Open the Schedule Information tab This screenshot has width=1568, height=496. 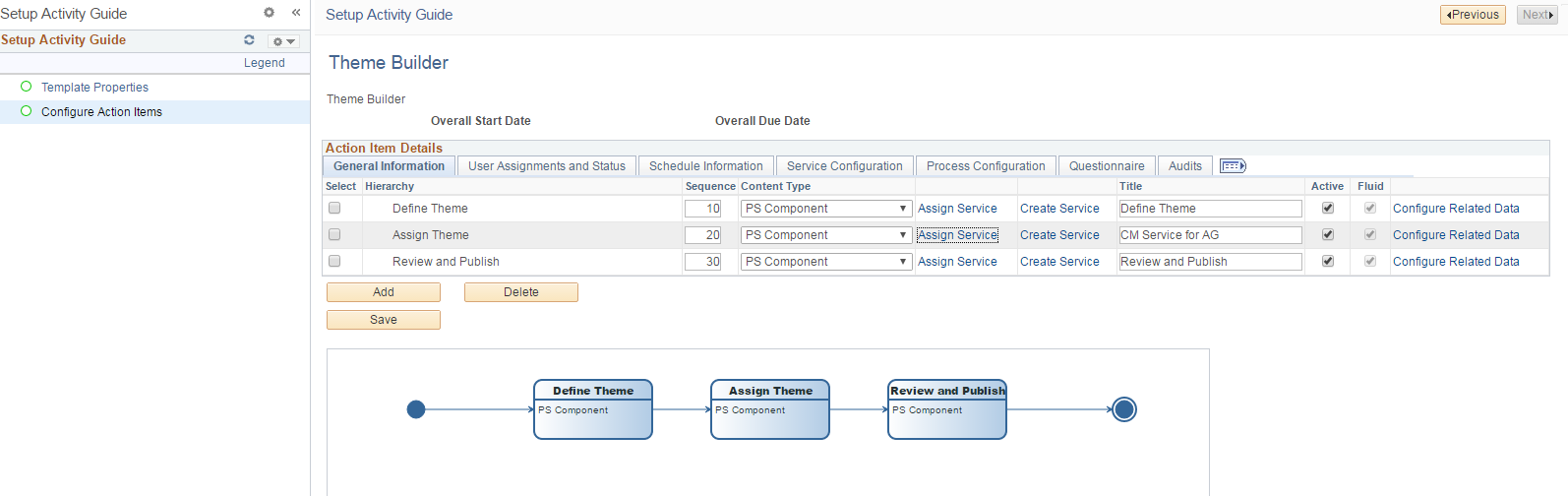pyautogui.click(x=706, y=166)
